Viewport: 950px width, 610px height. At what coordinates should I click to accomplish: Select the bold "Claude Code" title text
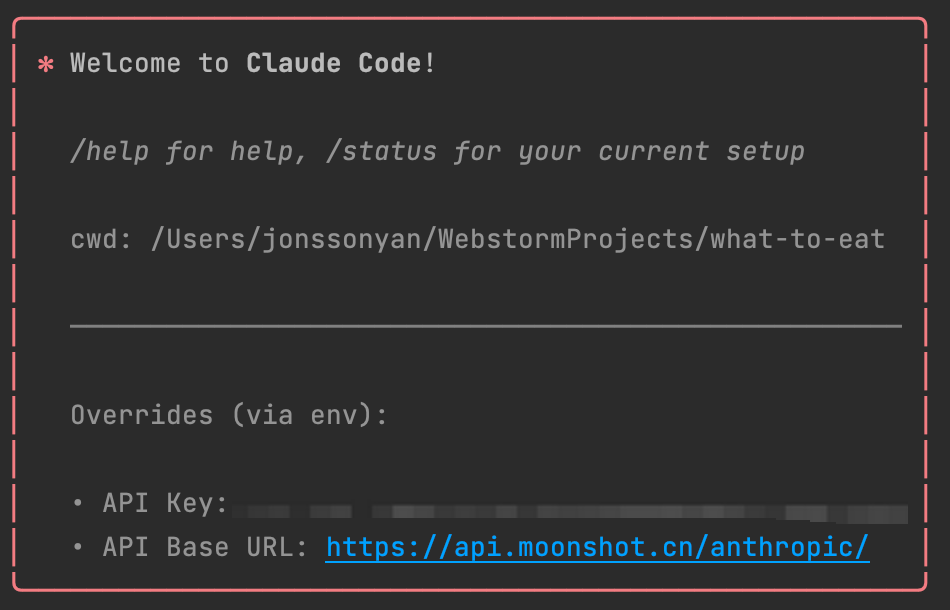tap(334, 64)
